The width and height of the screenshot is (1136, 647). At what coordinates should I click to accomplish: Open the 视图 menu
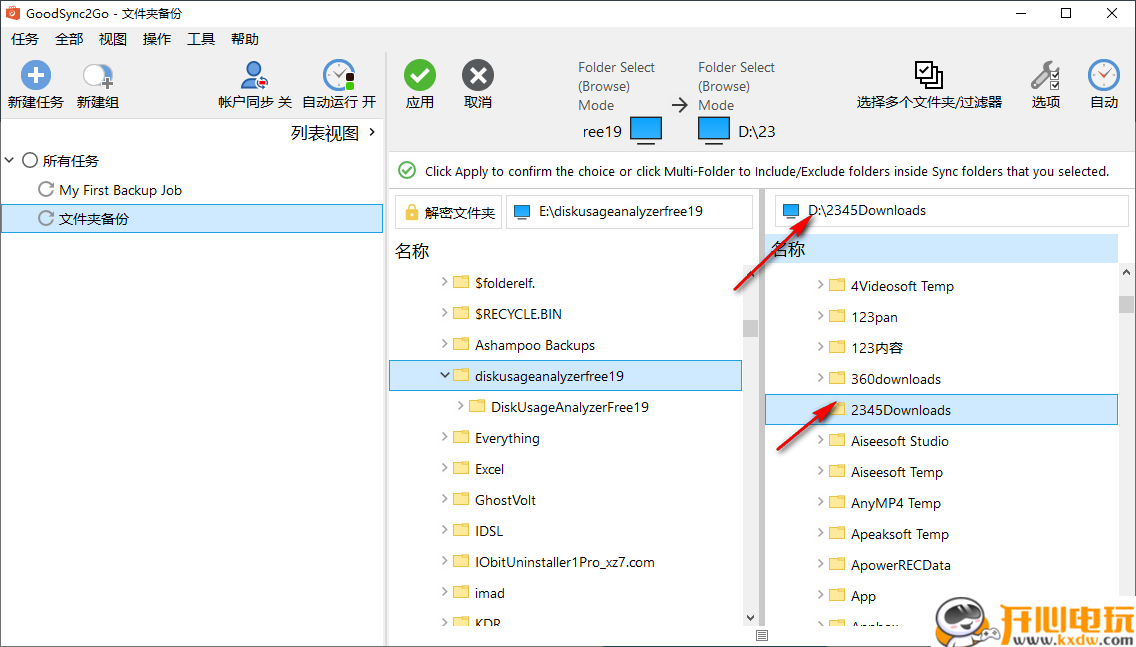click(113, 39)
